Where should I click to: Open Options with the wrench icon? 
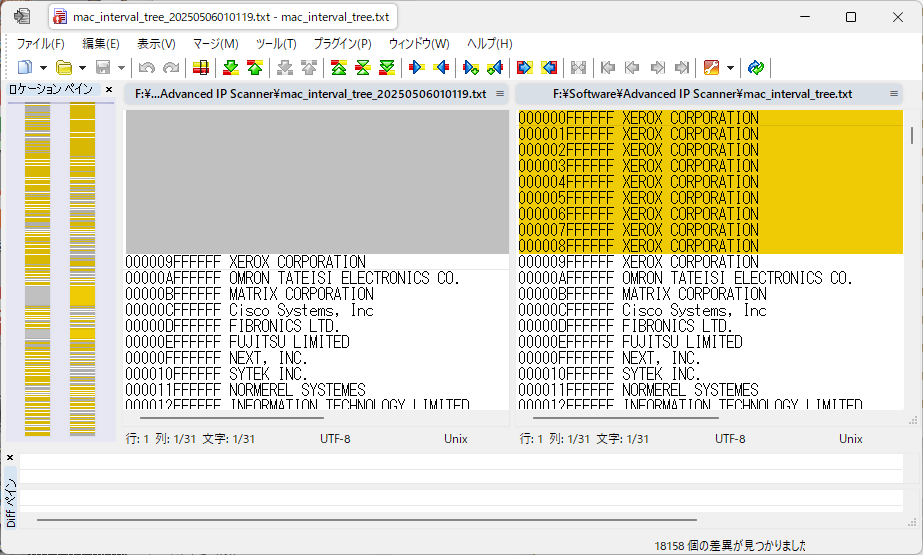[711, 68]
